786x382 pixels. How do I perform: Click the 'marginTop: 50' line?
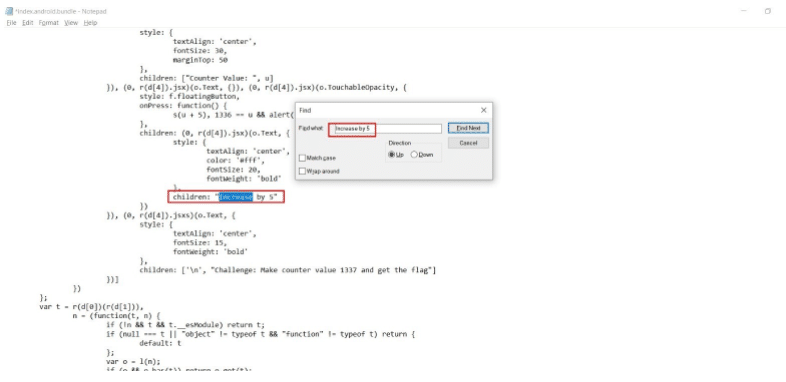click(200, 60)
